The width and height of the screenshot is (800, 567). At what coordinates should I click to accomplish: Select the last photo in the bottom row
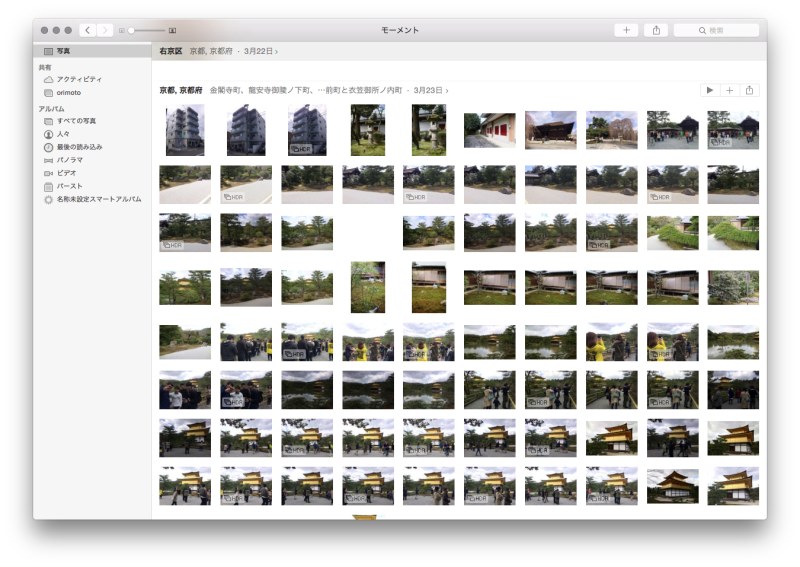click(733, 486)
